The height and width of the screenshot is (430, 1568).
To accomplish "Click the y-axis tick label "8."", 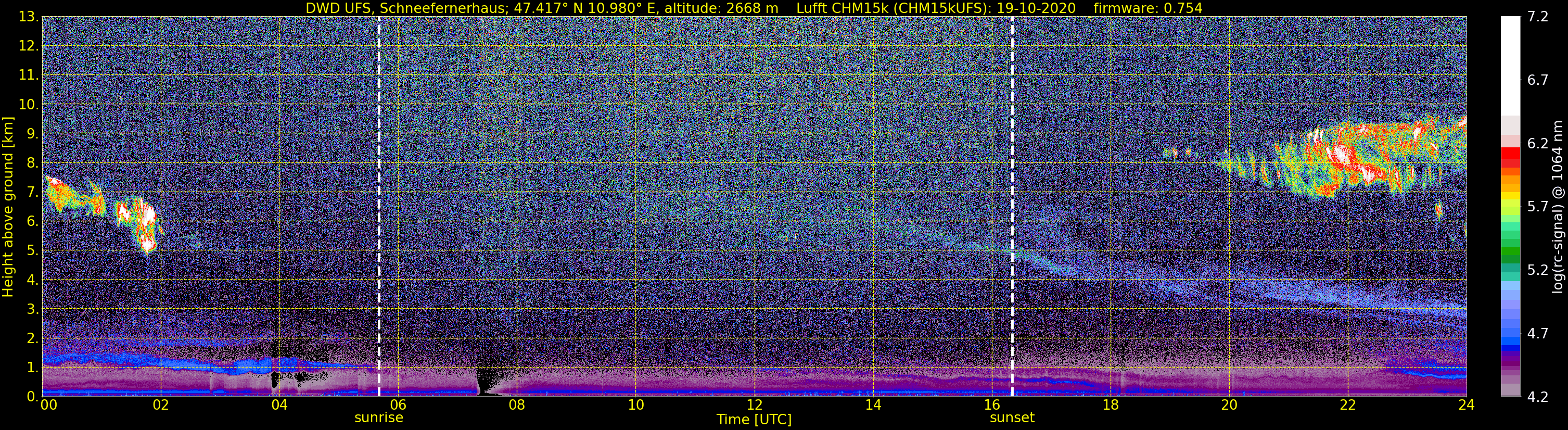I will pyautogui.click(x=32, y=163).
